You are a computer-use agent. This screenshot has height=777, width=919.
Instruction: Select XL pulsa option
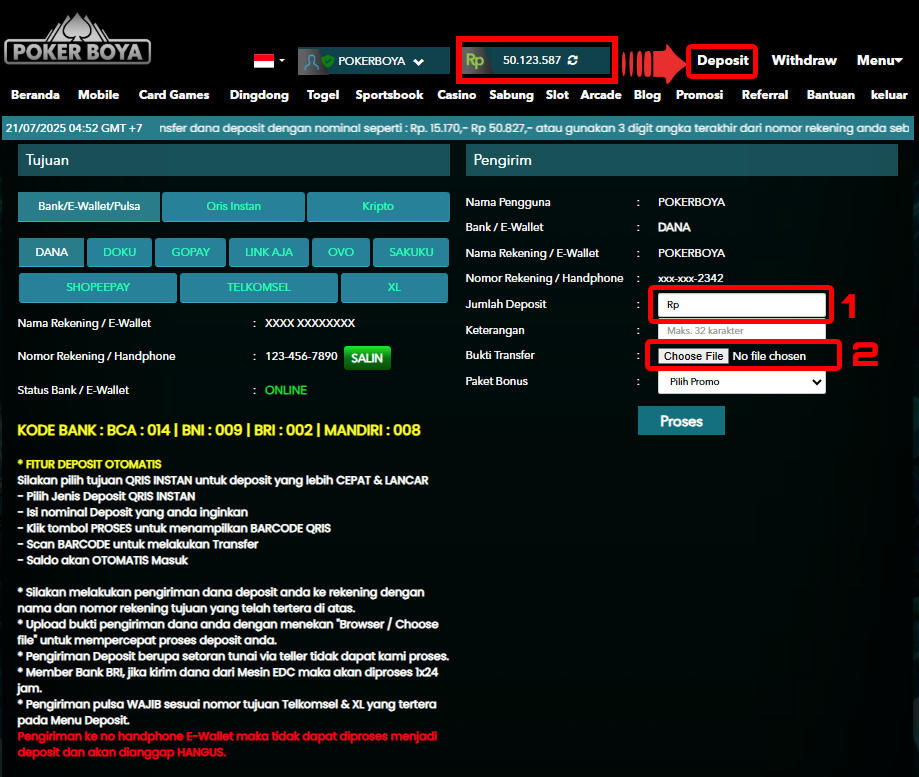coord(394,287)
